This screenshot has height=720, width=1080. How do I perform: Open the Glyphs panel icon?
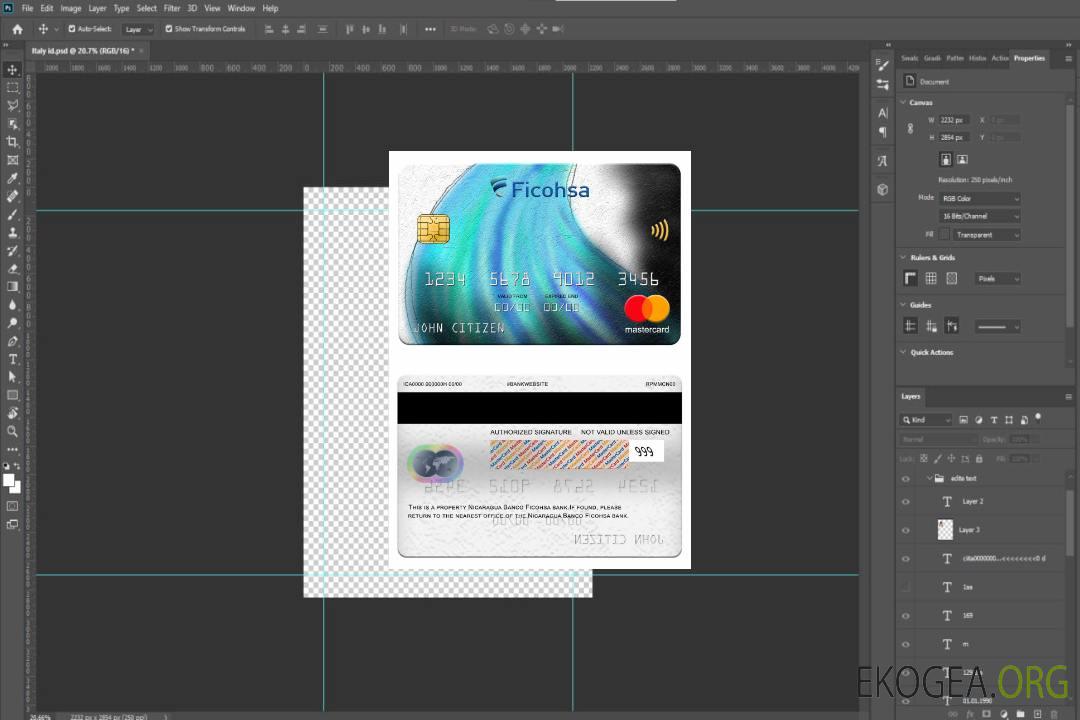tap(882, 161)
